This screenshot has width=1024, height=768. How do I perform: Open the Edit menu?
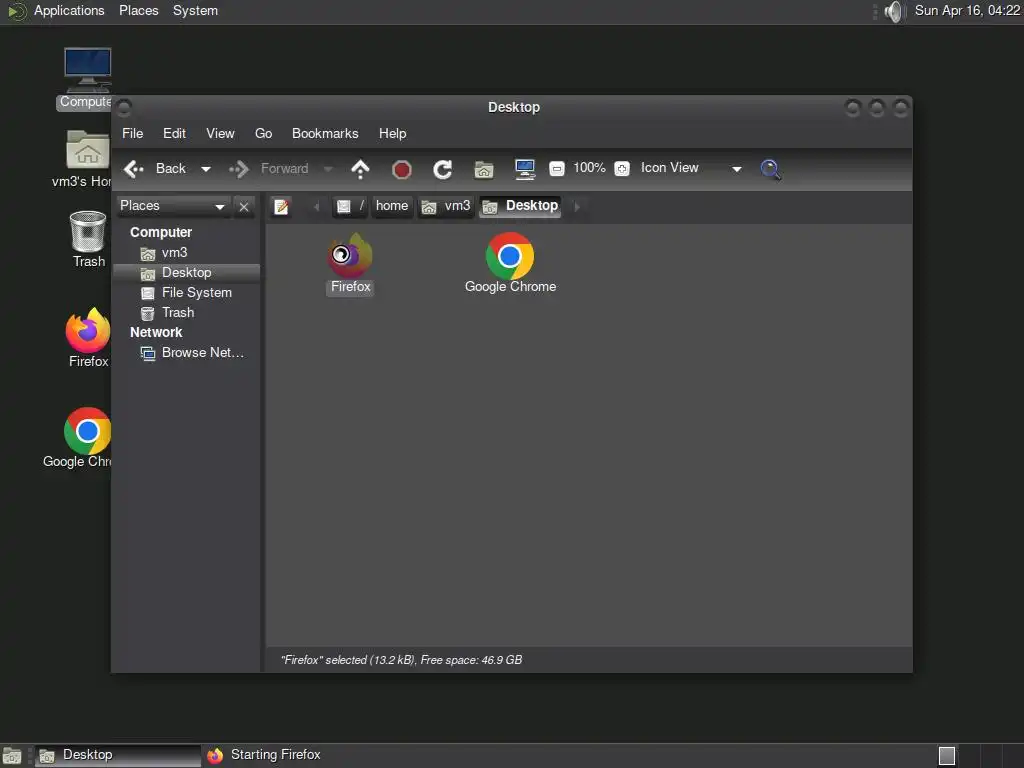[174, 133]
